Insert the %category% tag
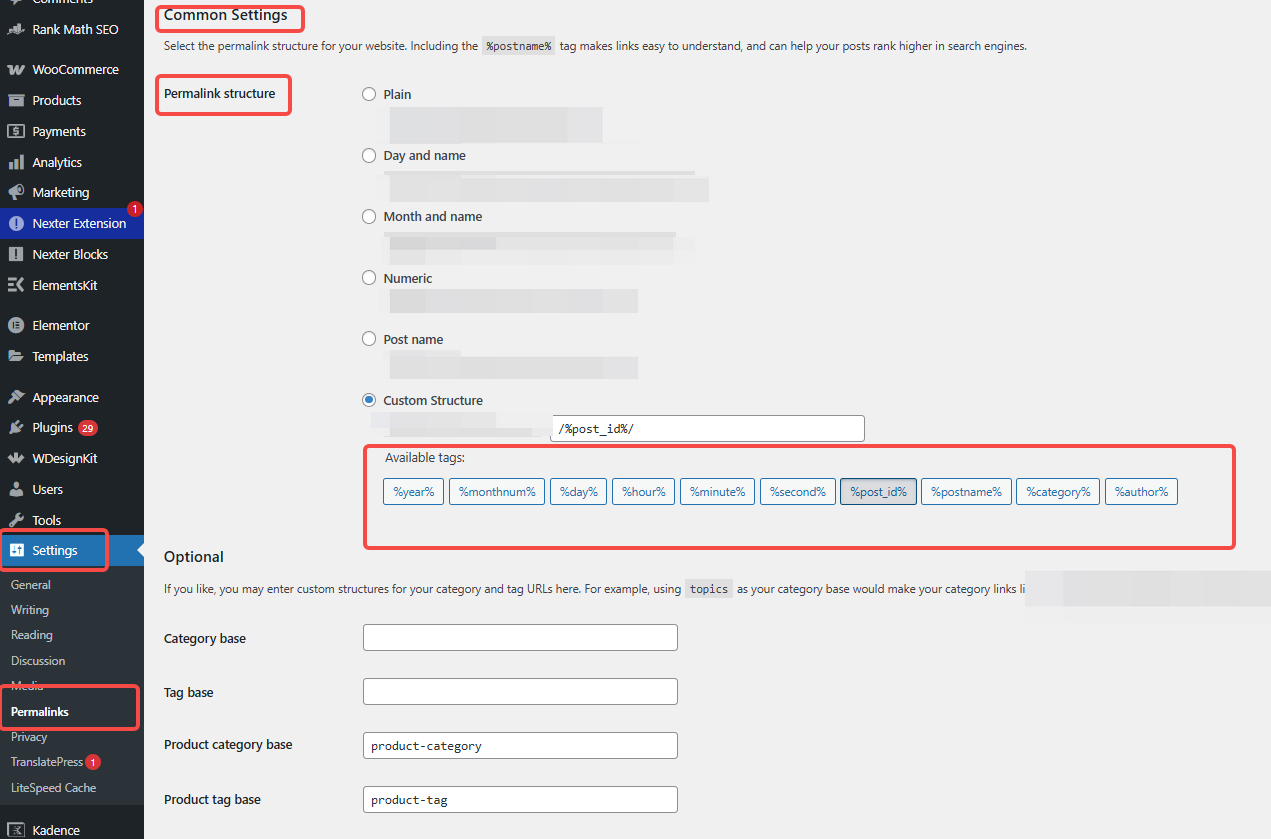Screen dimensions: 1271x839 tap(1057, 491)
